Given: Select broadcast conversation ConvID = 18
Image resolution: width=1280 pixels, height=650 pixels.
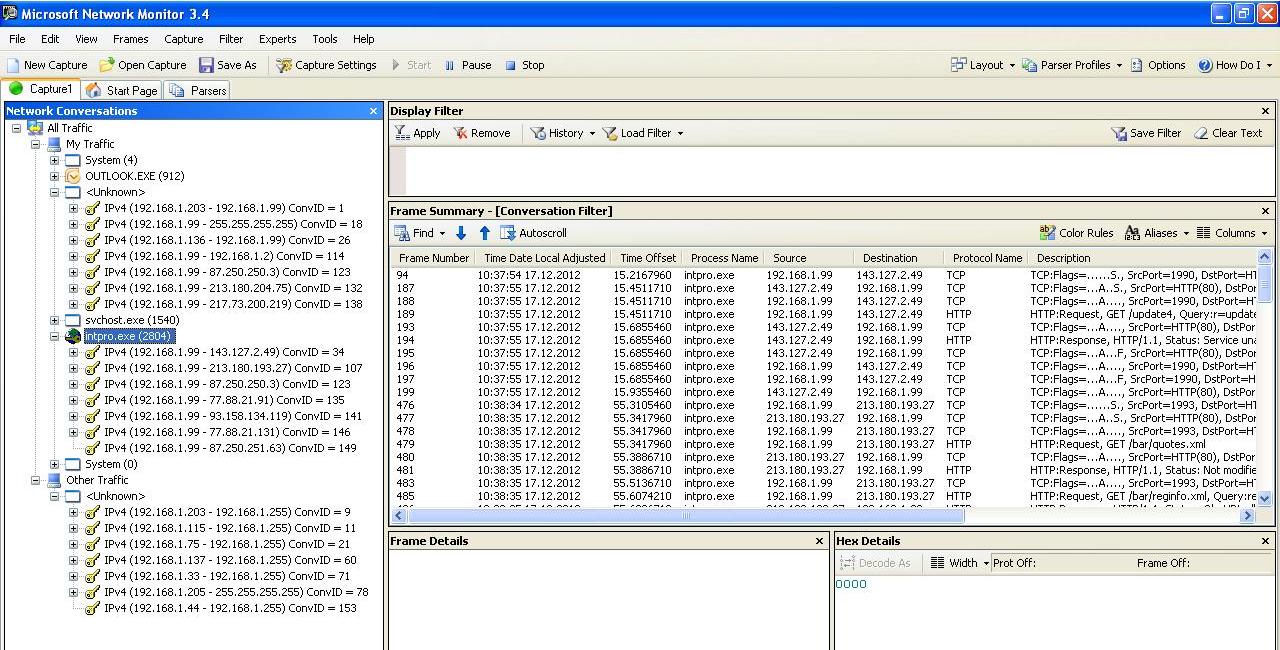Looking at the screenshot, I should point(233,224).
